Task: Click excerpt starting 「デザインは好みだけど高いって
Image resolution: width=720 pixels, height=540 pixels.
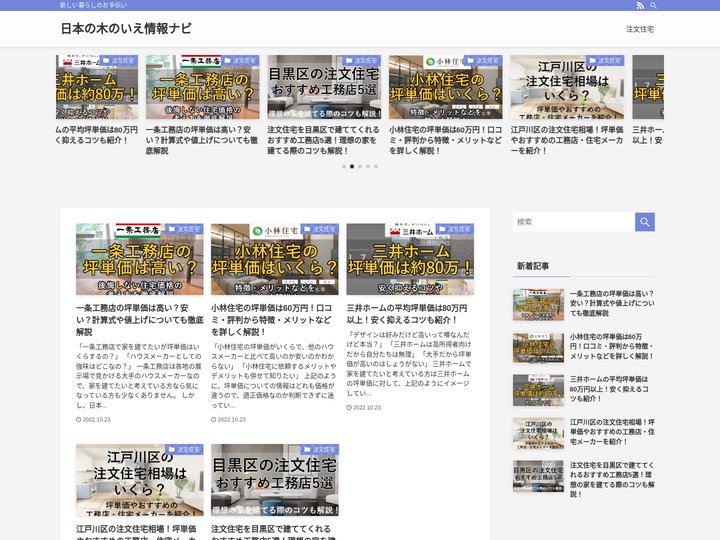Action: [x=409, y=364]
